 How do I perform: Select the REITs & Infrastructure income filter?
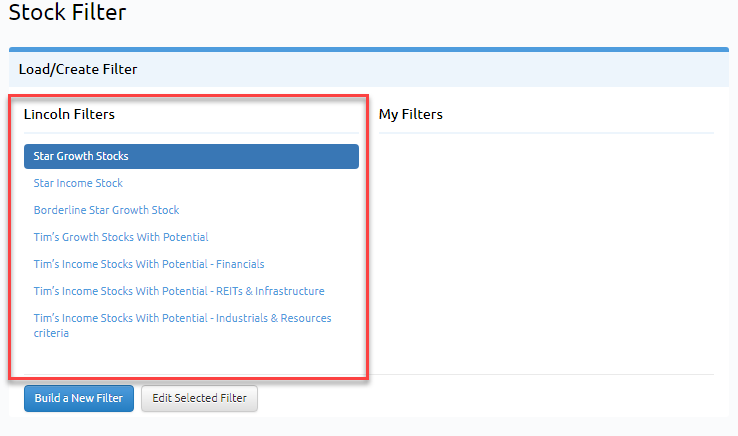tap(179, 291)
